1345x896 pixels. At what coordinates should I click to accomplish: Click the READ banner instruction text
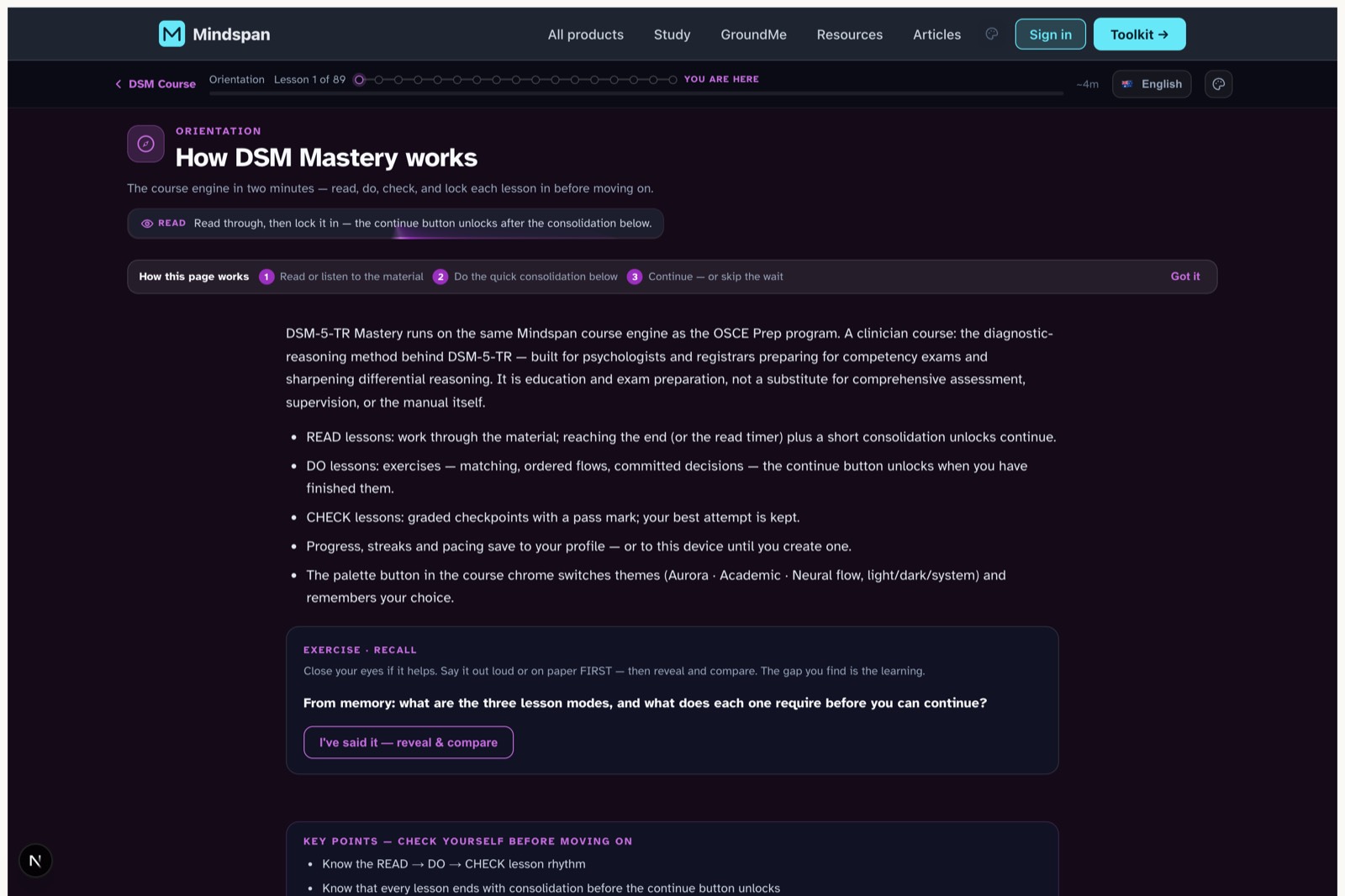pyautogui.click(x=423, y=224)
